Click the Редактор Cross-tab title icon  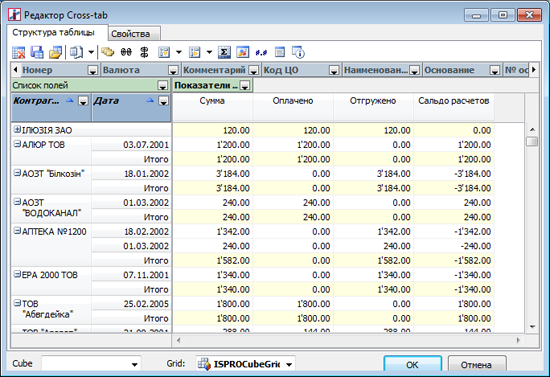14,15
